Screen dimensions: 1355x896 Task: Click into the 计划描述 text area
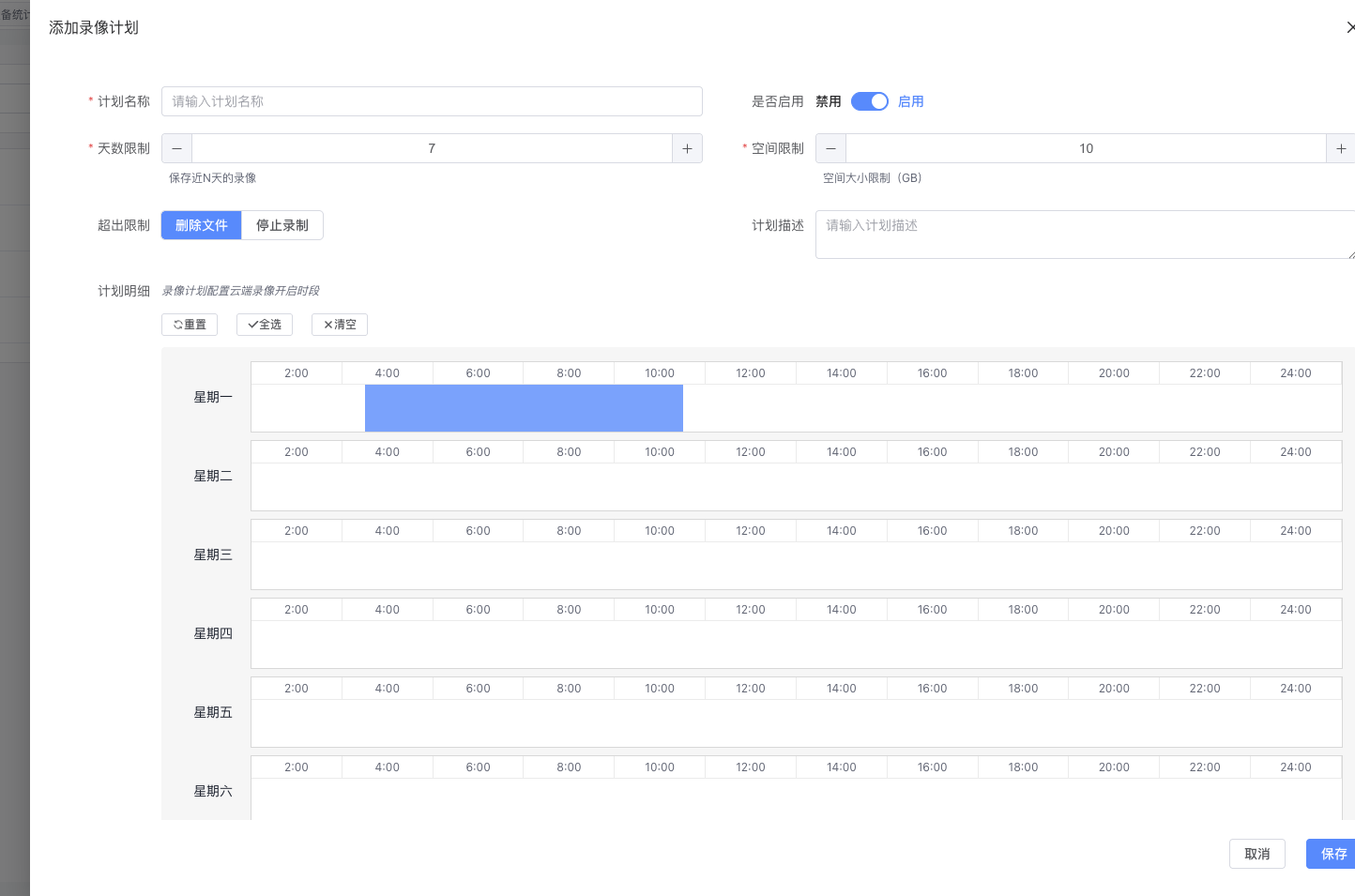[1084, 235]
